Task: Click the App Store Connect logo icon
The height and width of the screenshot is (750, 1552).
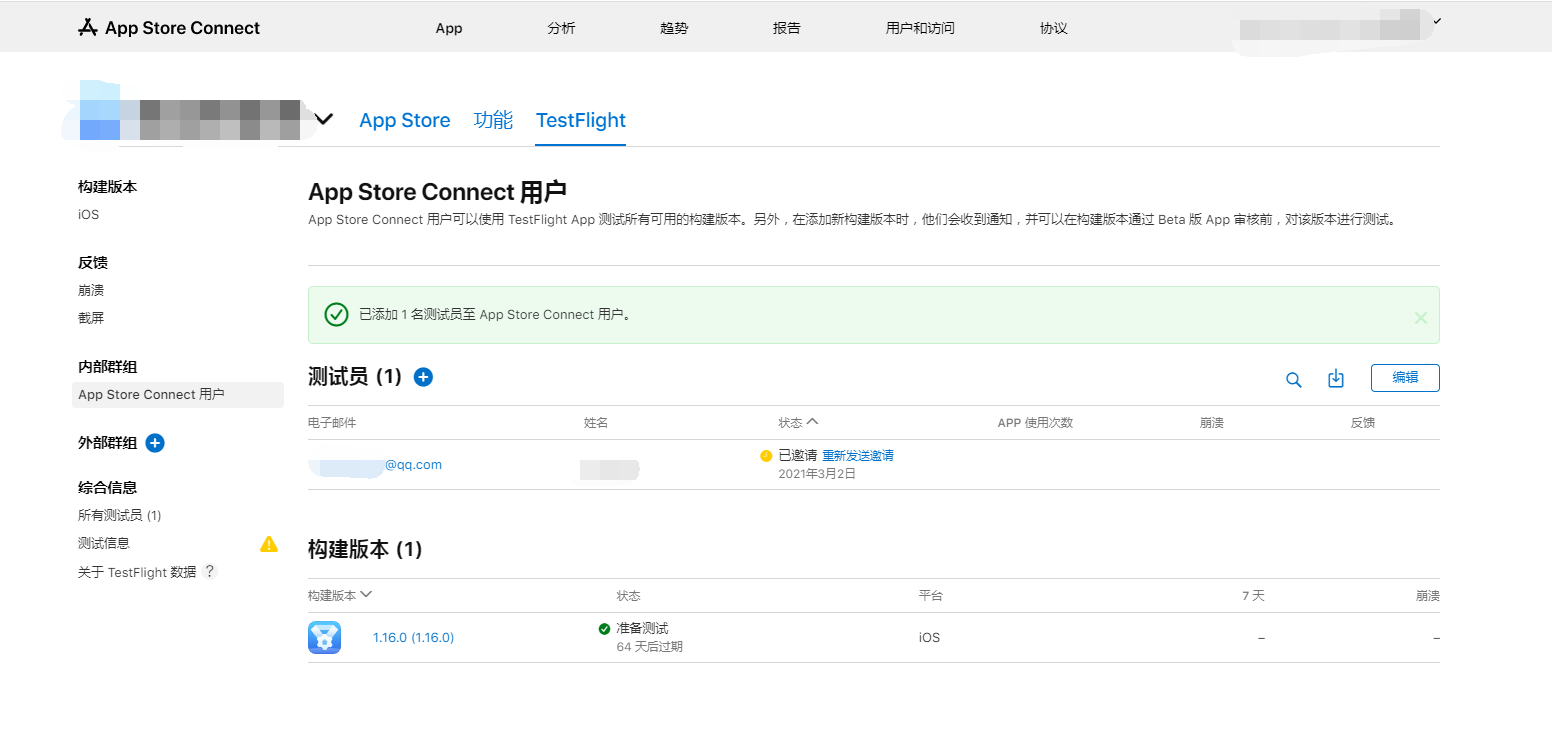Action: pos(88,27)
